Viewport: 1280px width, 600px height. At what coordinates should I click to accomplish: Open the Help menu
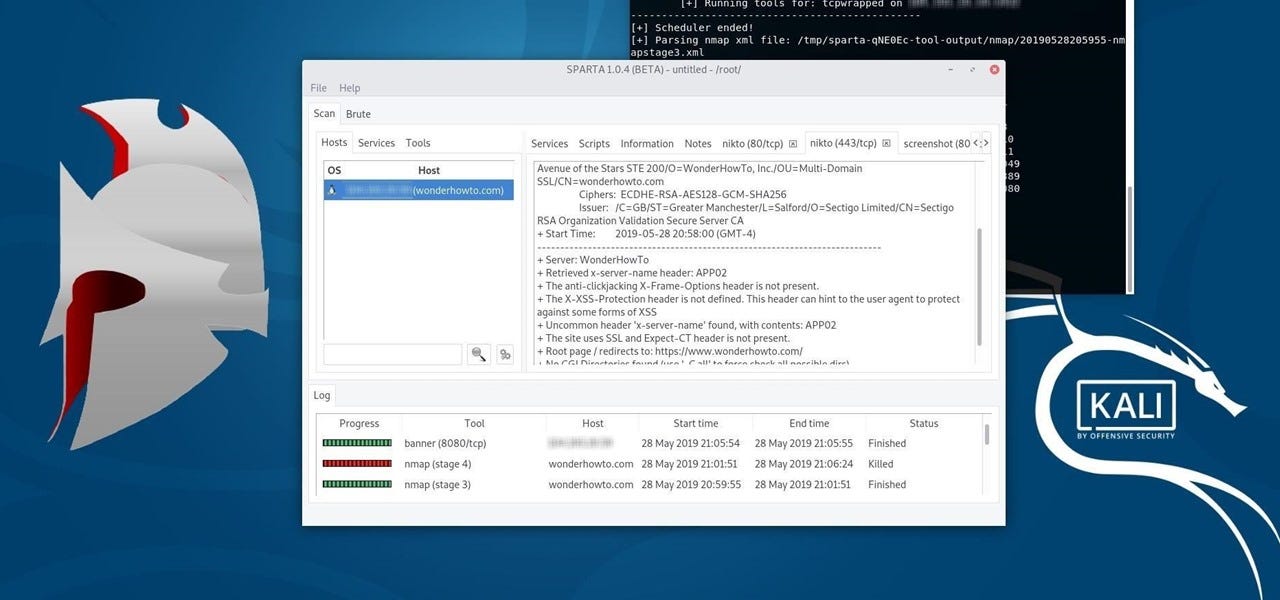click(349, 88)
